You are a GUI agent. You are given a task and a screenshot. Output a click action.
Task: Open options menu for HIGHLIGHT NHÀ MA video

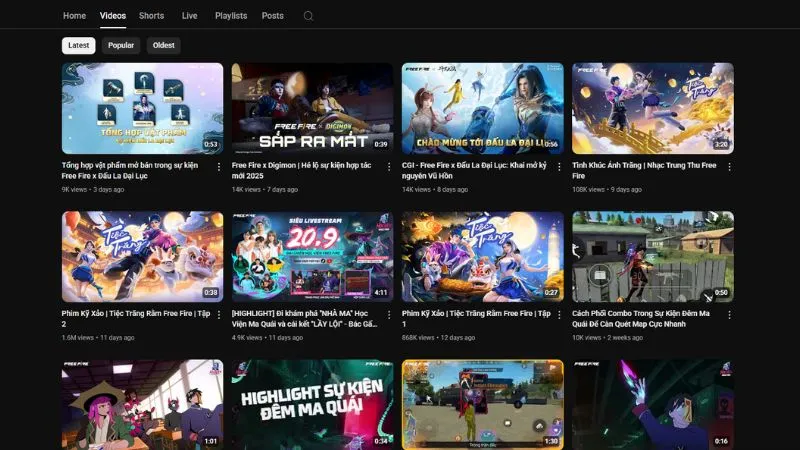(389, 315)
